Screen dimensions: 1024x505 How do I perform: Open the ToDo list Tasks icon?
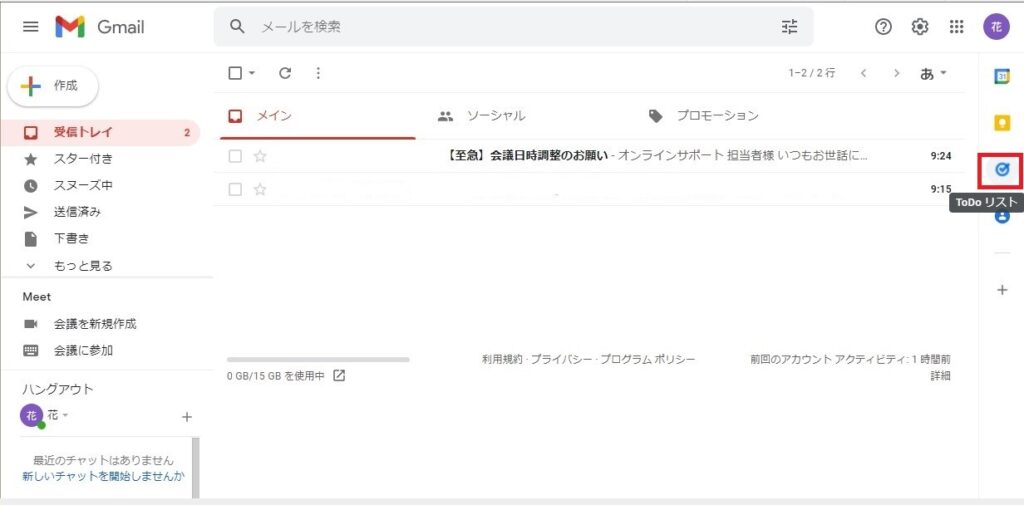(x=1002, y=170)
